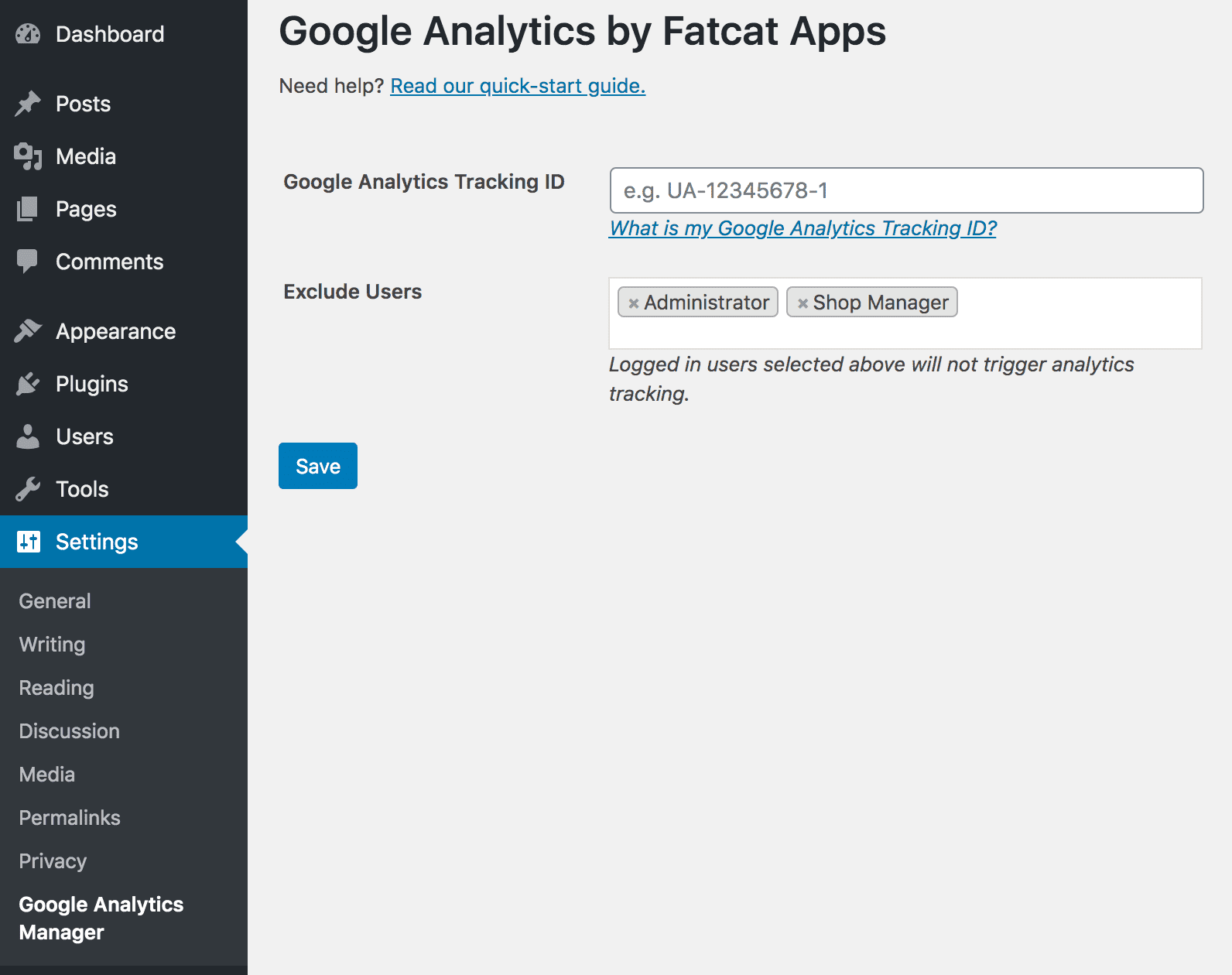Open the Tools menu item
Screen dimensions: 1232x975
[124, 489]
